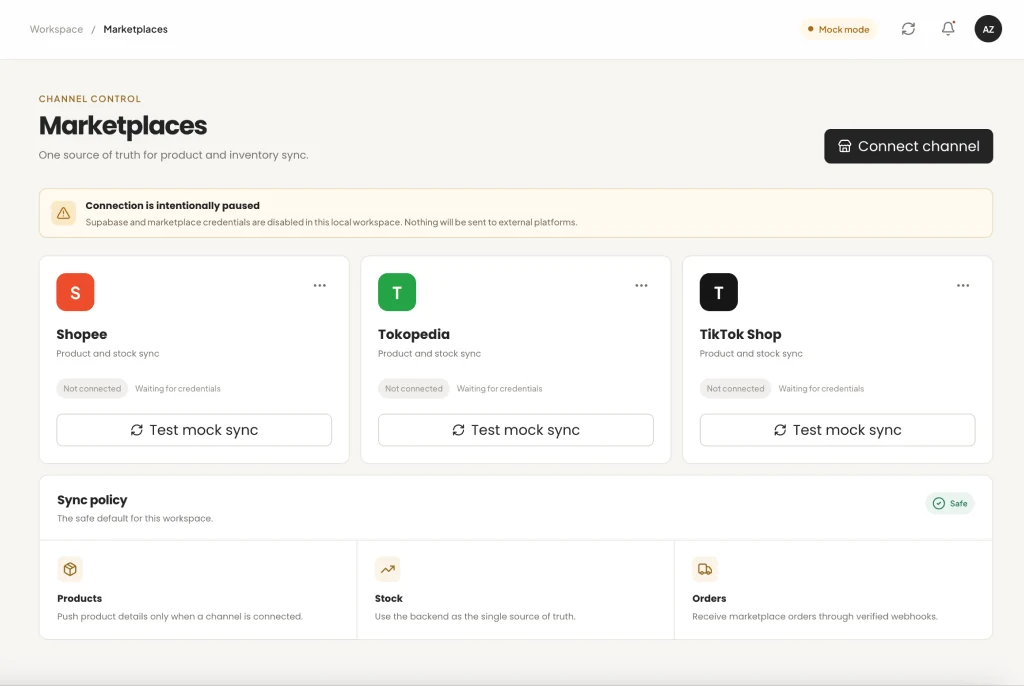1024x686 pixels.
Task: Click TikTok Shop Not connected badge
Action: pos(735,388)
